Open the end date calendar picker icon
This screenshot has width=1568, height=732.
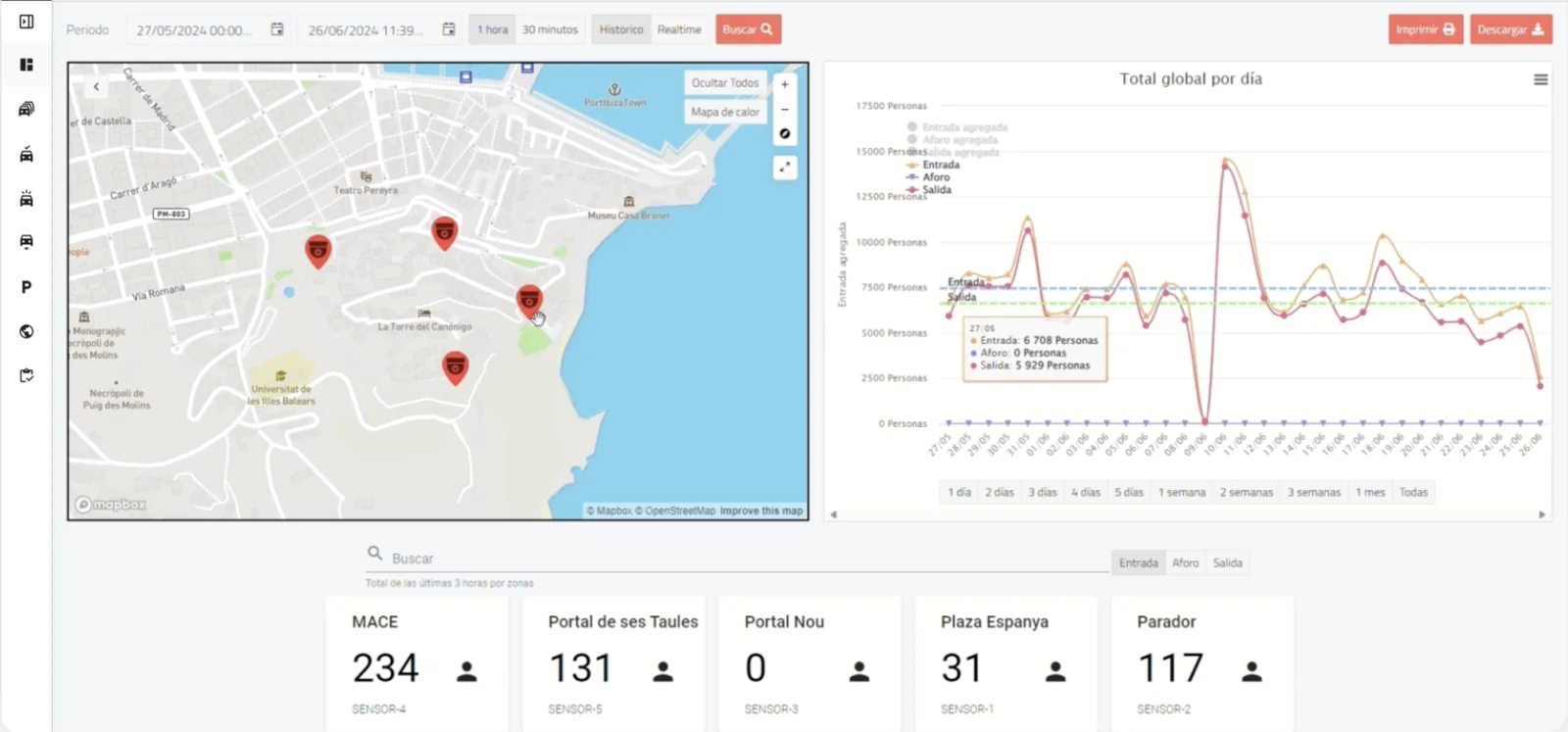449,29
